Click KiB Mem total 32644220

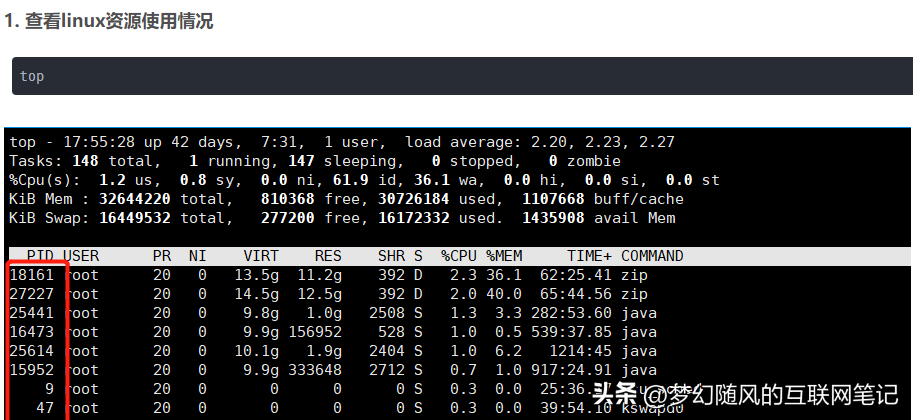(135, 199)
